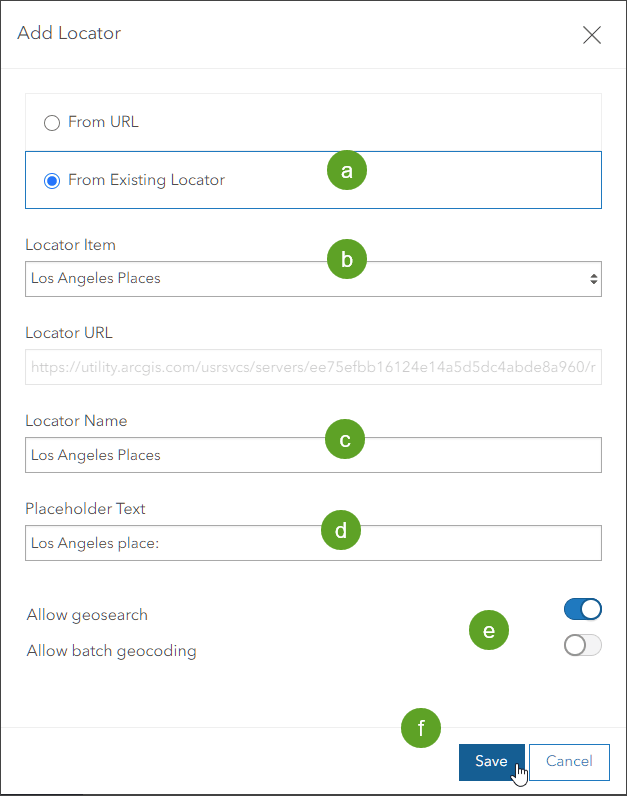Choose the From Existing Locator radio button
Image resolution: width=627 pixels, height=796 pixels.
[52, 181]
